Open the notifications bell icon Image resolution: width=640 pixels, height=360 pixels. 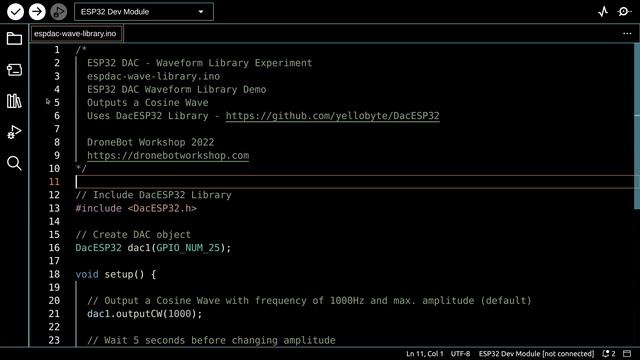coord(609,353)
